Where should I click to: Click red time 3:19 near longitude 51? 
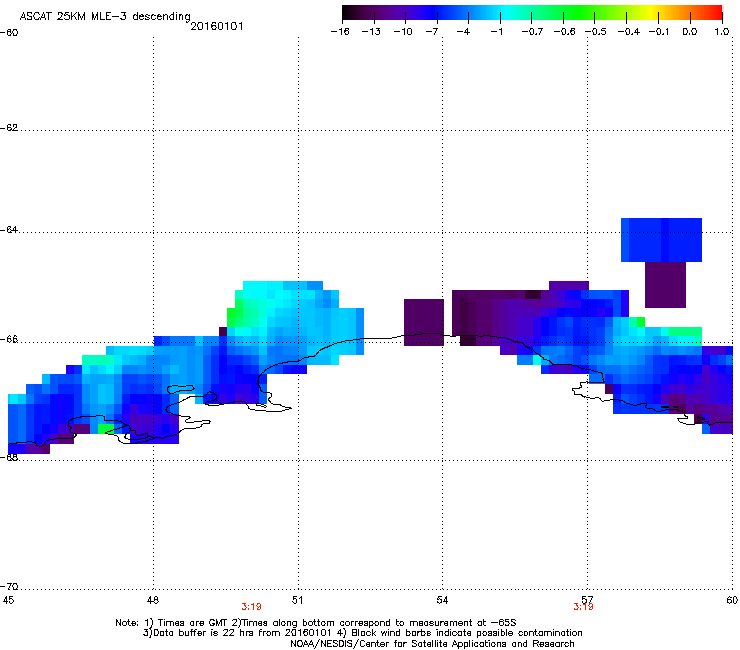pos(252,607)
